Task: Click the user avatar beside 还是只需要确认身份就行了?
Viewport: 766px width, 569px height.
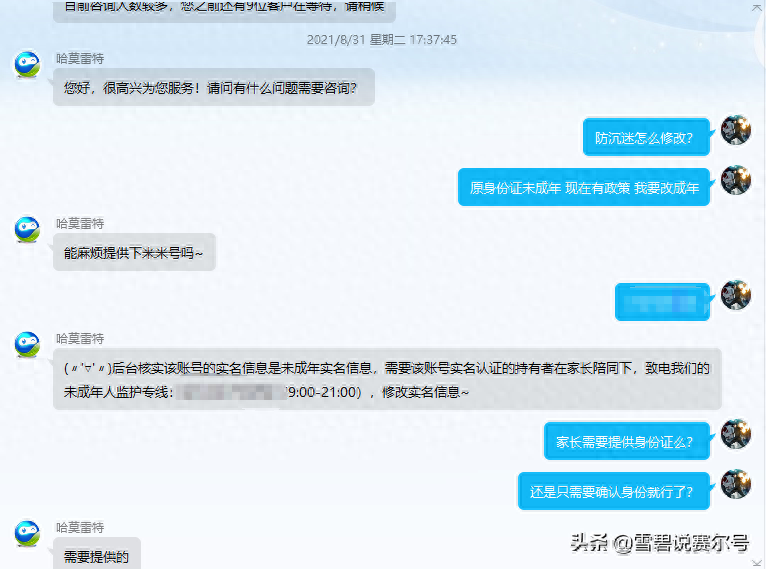Action: click(736, 484)
